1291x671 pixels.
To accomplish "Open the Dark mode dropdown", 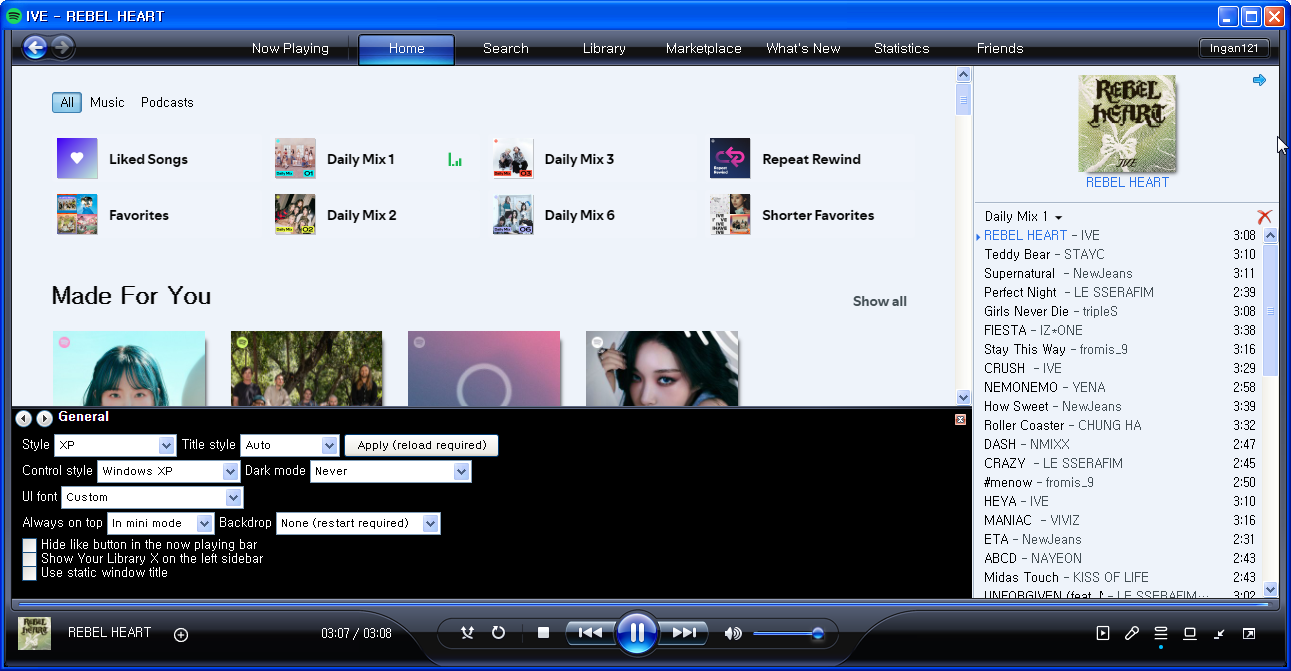I will [390, 471].
